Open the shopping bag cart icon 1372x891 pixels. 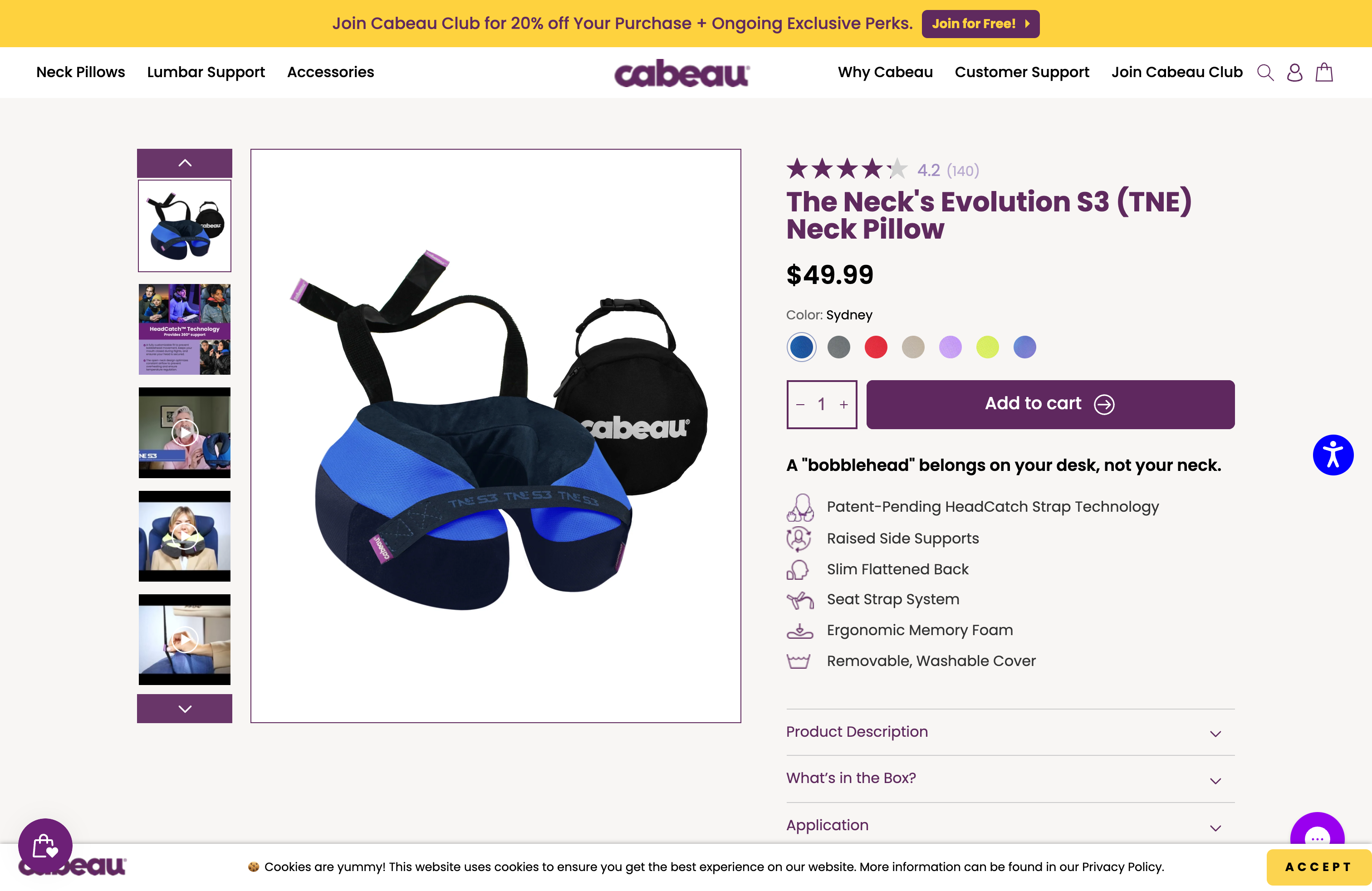click(x=1324, y=73)
